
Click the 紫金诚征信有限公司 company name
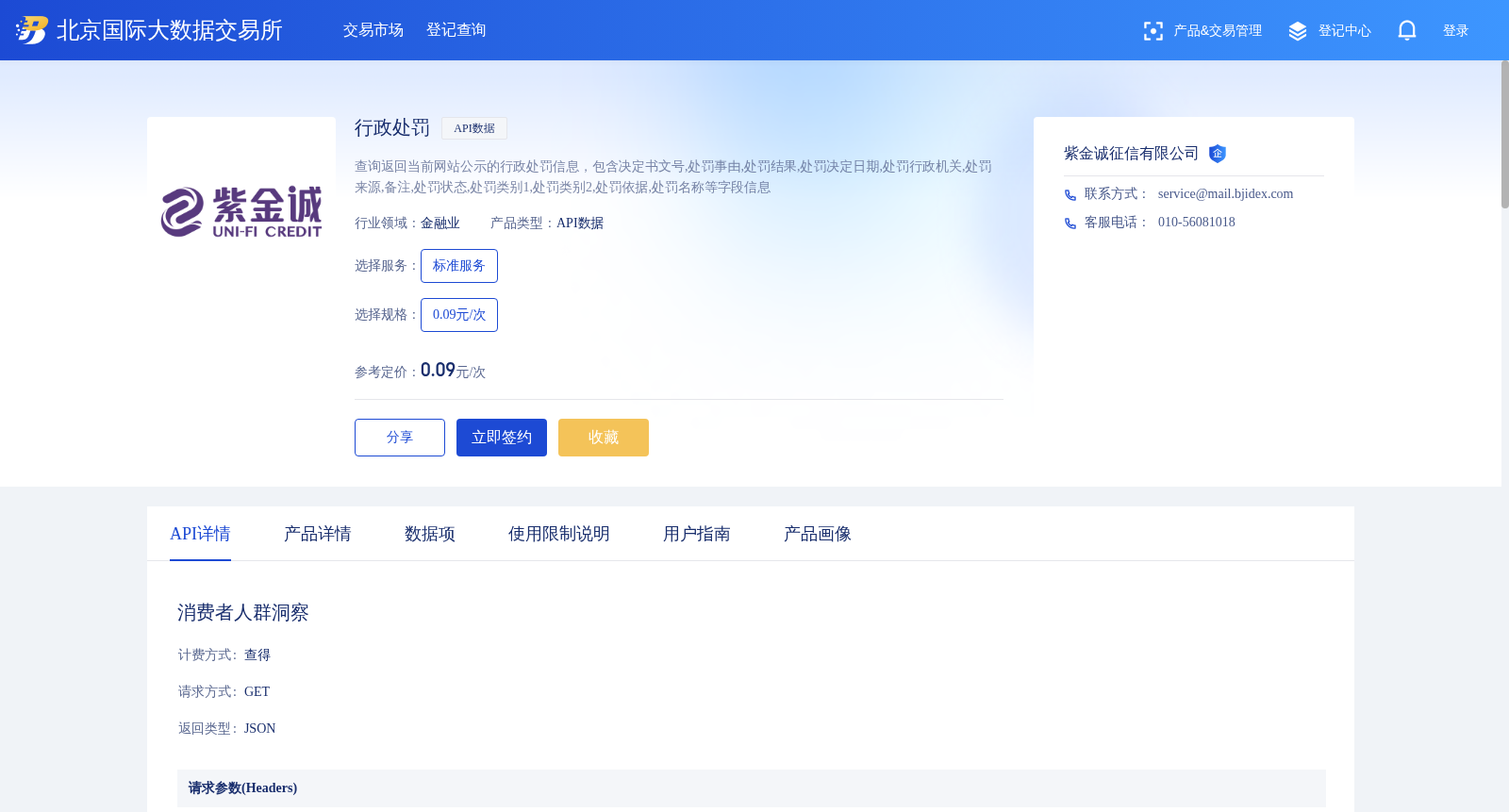1131,154
